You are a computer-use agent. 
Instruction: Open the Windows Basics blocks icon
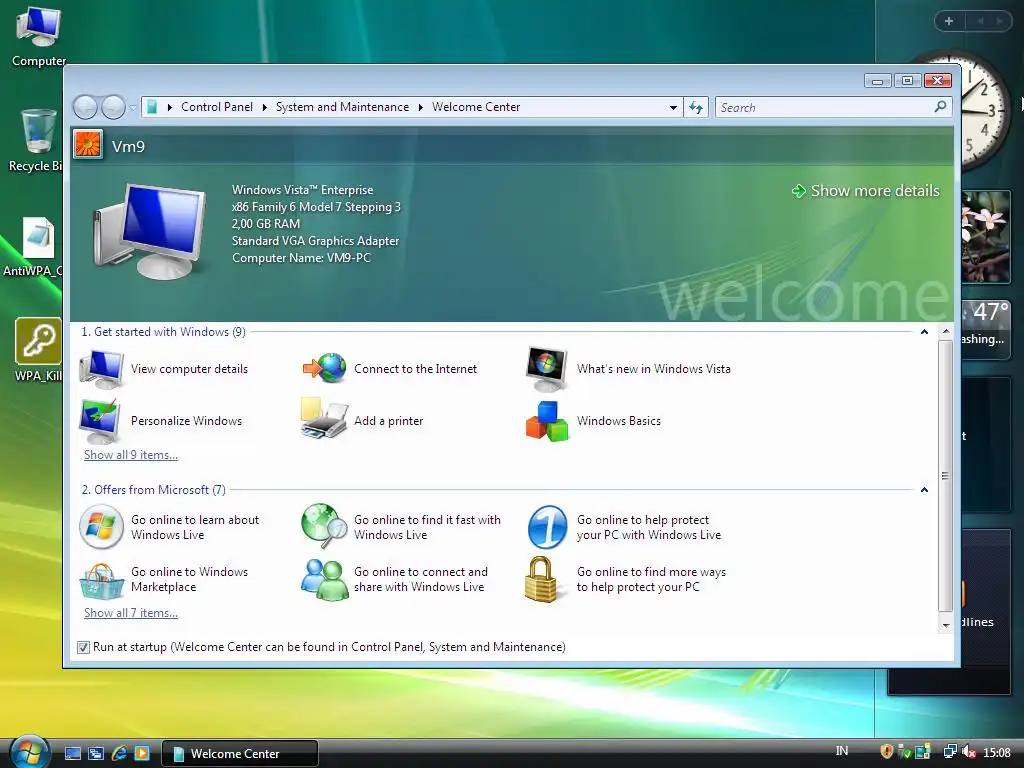coord(547,421)
